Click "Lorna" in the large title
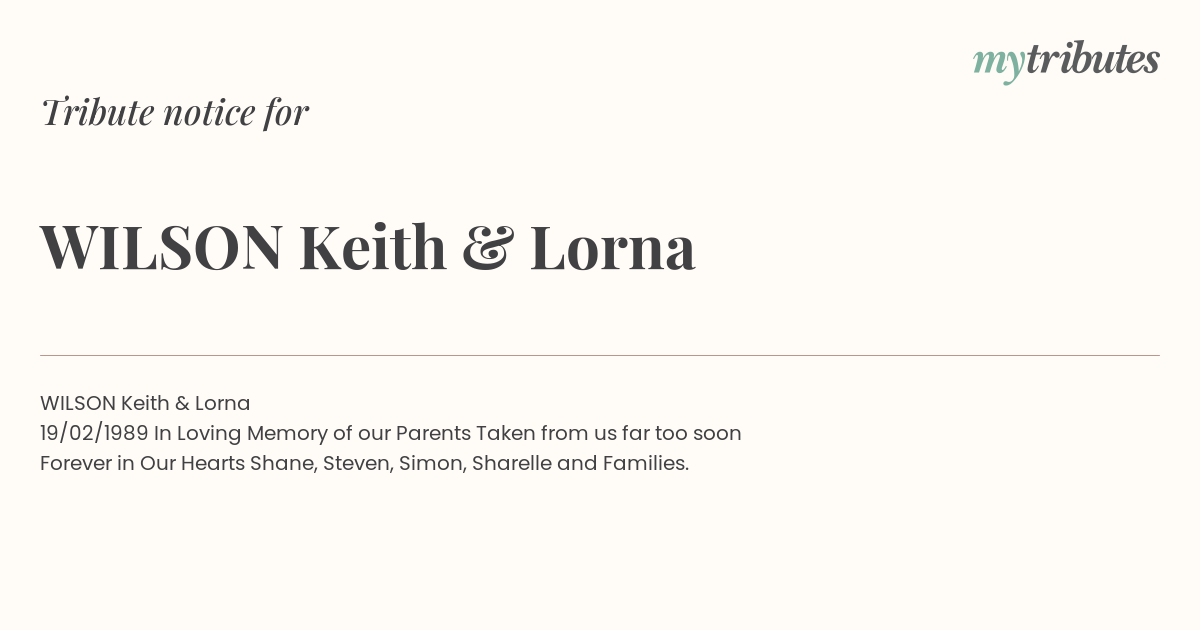This screenshot has height=630, width=1200. click(x=612, y=247)
